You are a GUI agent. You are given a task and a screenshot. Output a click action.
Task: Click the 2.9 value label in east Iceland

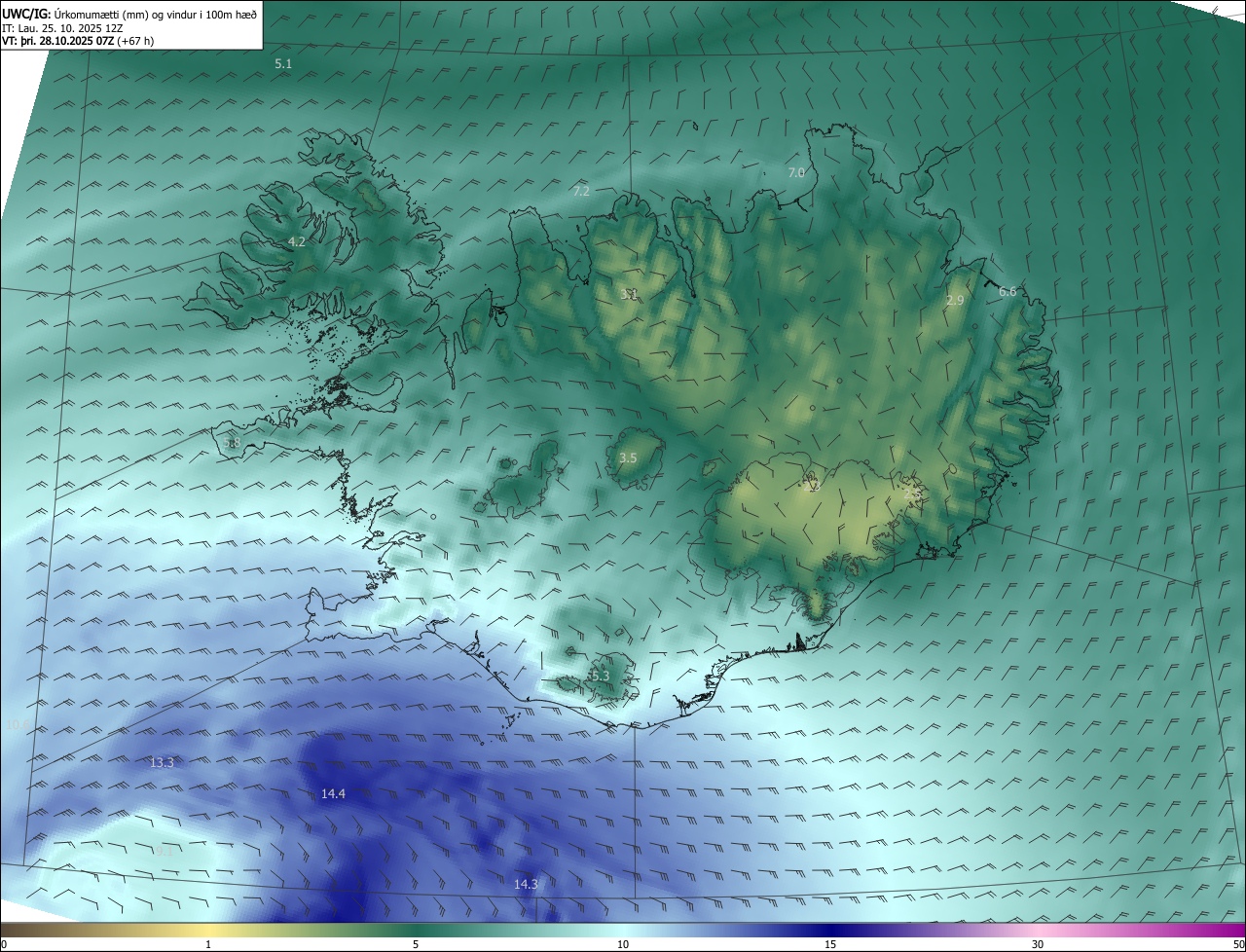tap(955, 301)
